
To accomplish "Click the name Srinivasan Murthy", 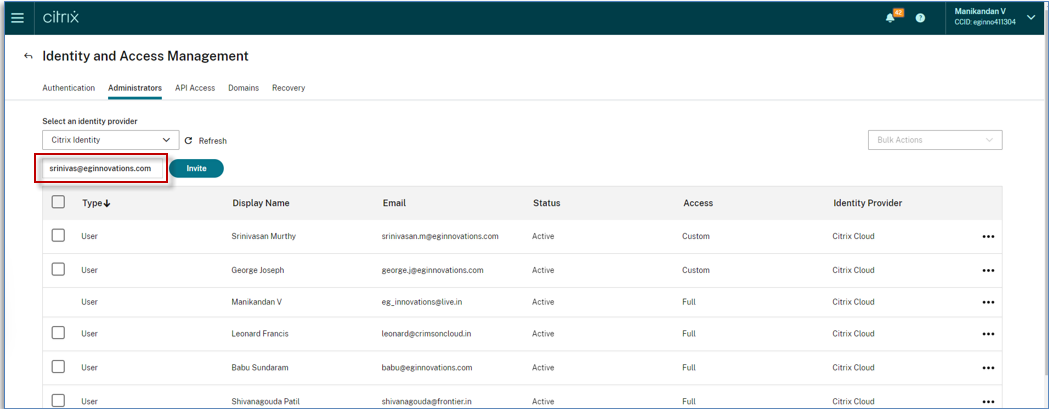I will (264, 236).
